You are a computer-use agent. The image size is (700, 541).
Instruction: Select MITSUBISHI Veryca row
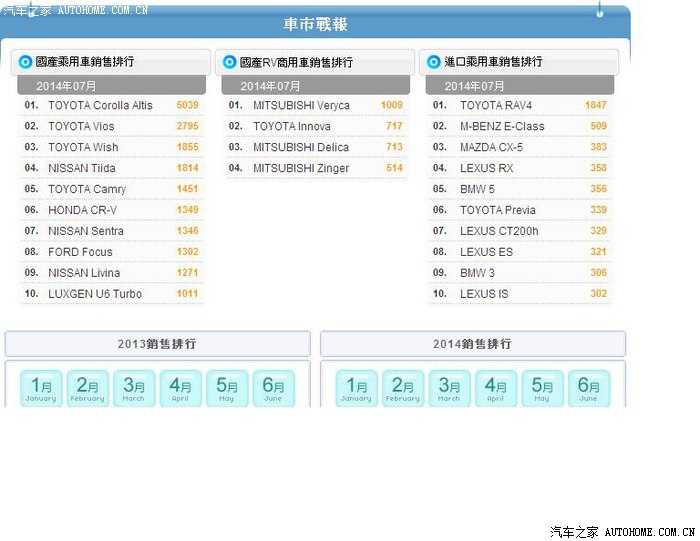[316, 105]
